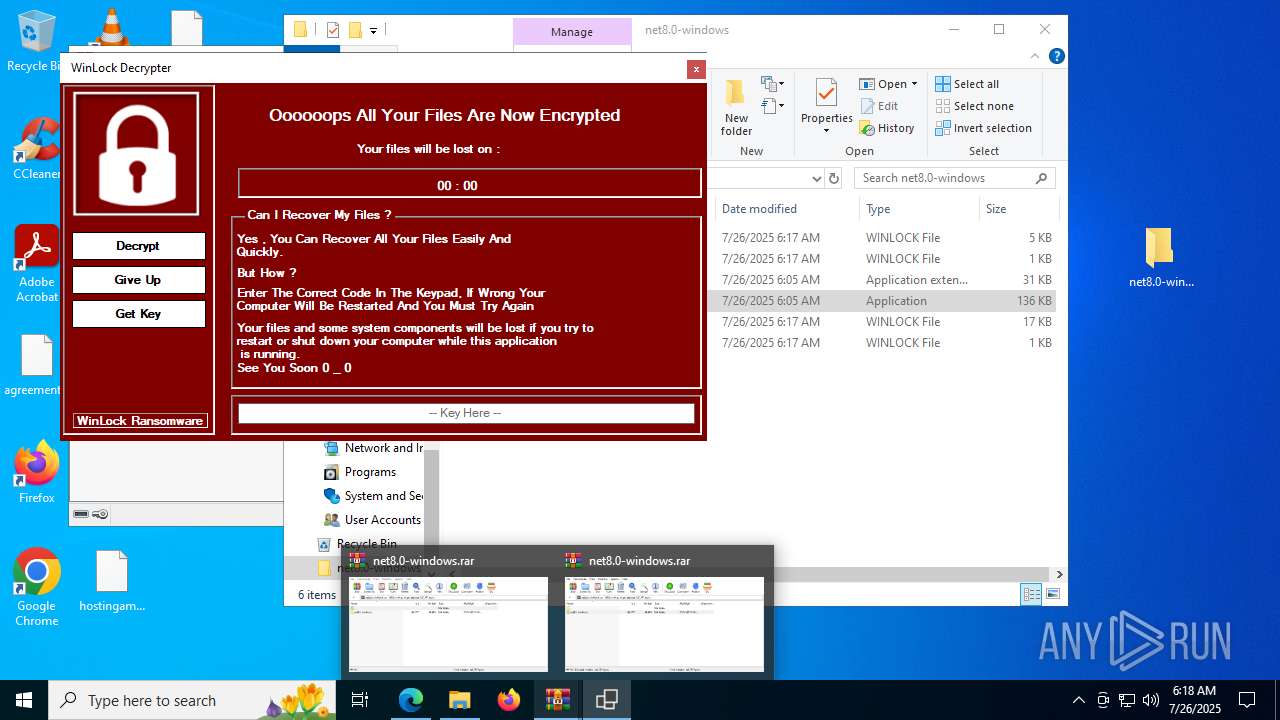Open the net8.0-win... desktop folder
This screenshot has height=720, width=1280.
[x=1161, y=258]
